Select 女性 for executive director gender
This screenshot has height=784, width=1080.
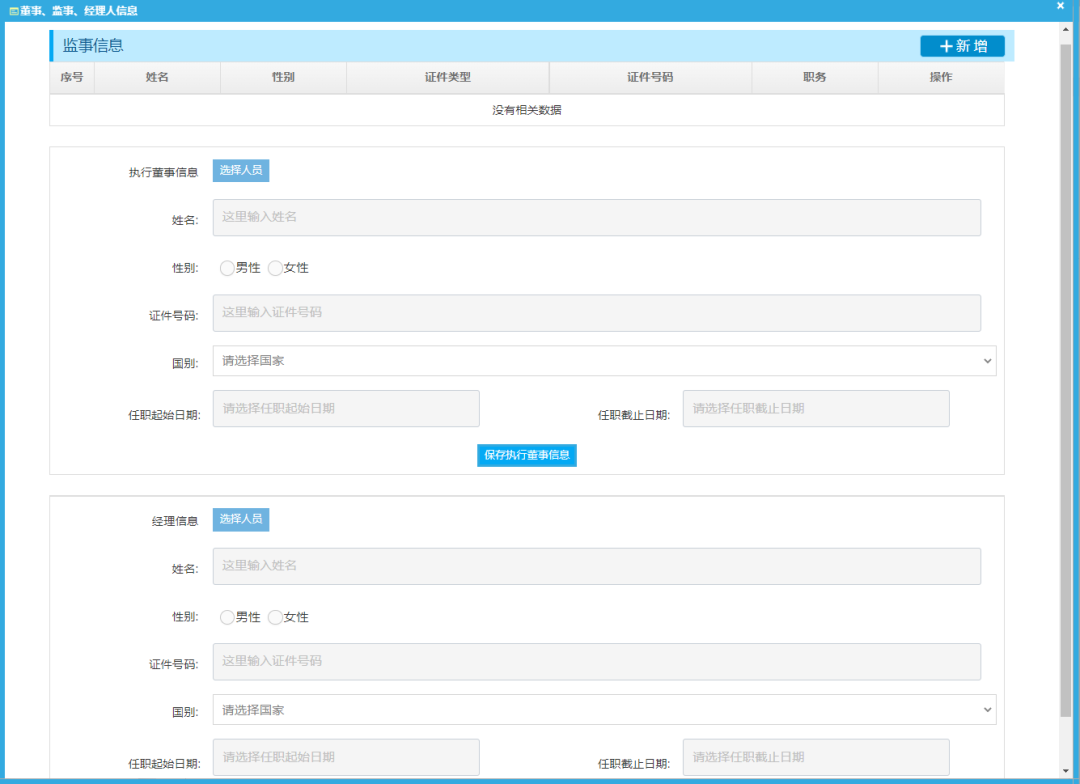(275, 268)
